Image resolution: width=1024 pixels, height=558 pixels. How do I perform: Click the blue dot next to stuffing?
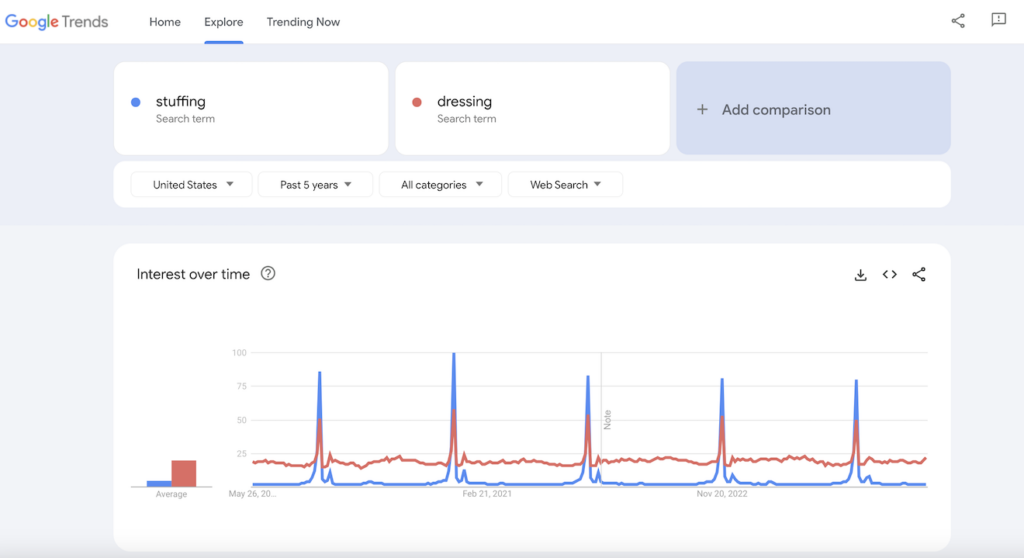coord(136,102)
